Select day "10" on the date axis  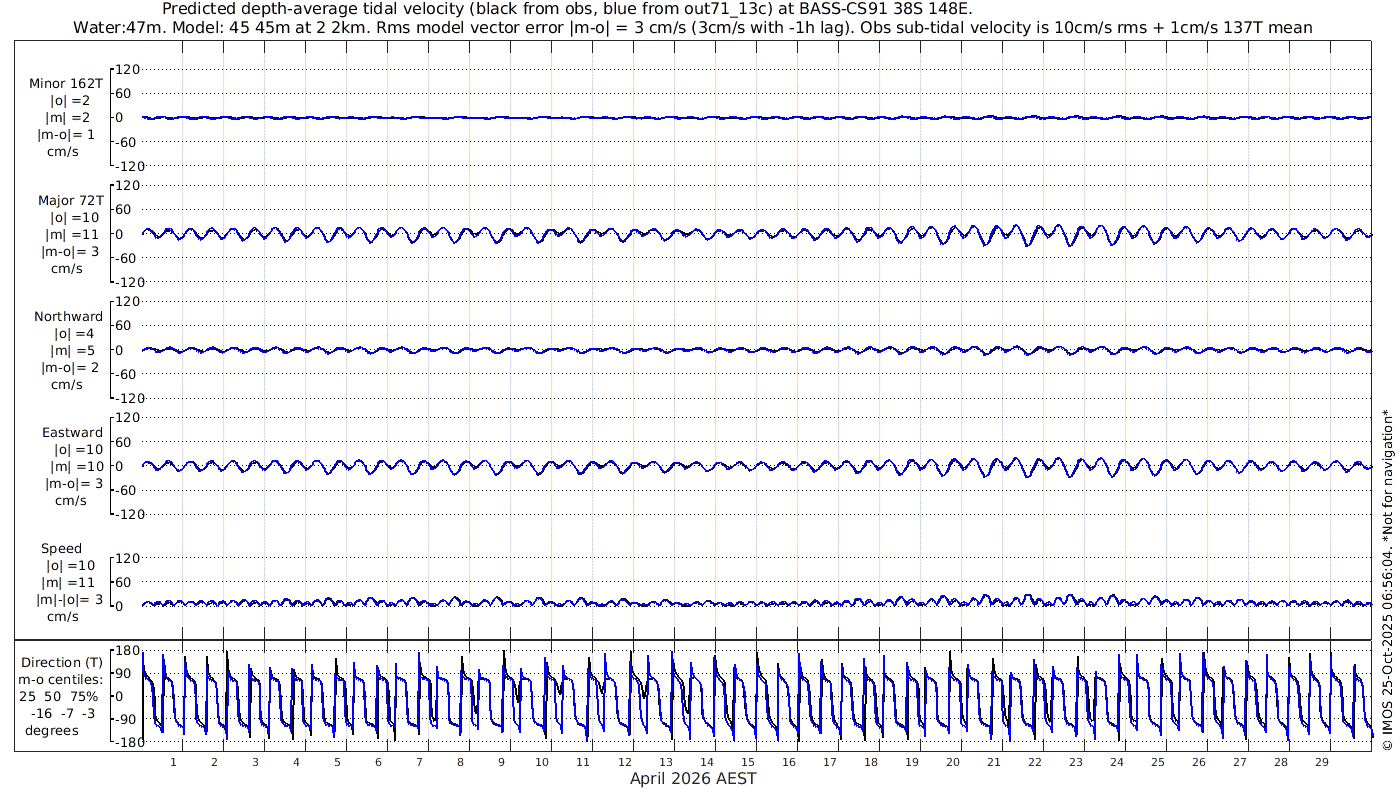pos(542,762)
